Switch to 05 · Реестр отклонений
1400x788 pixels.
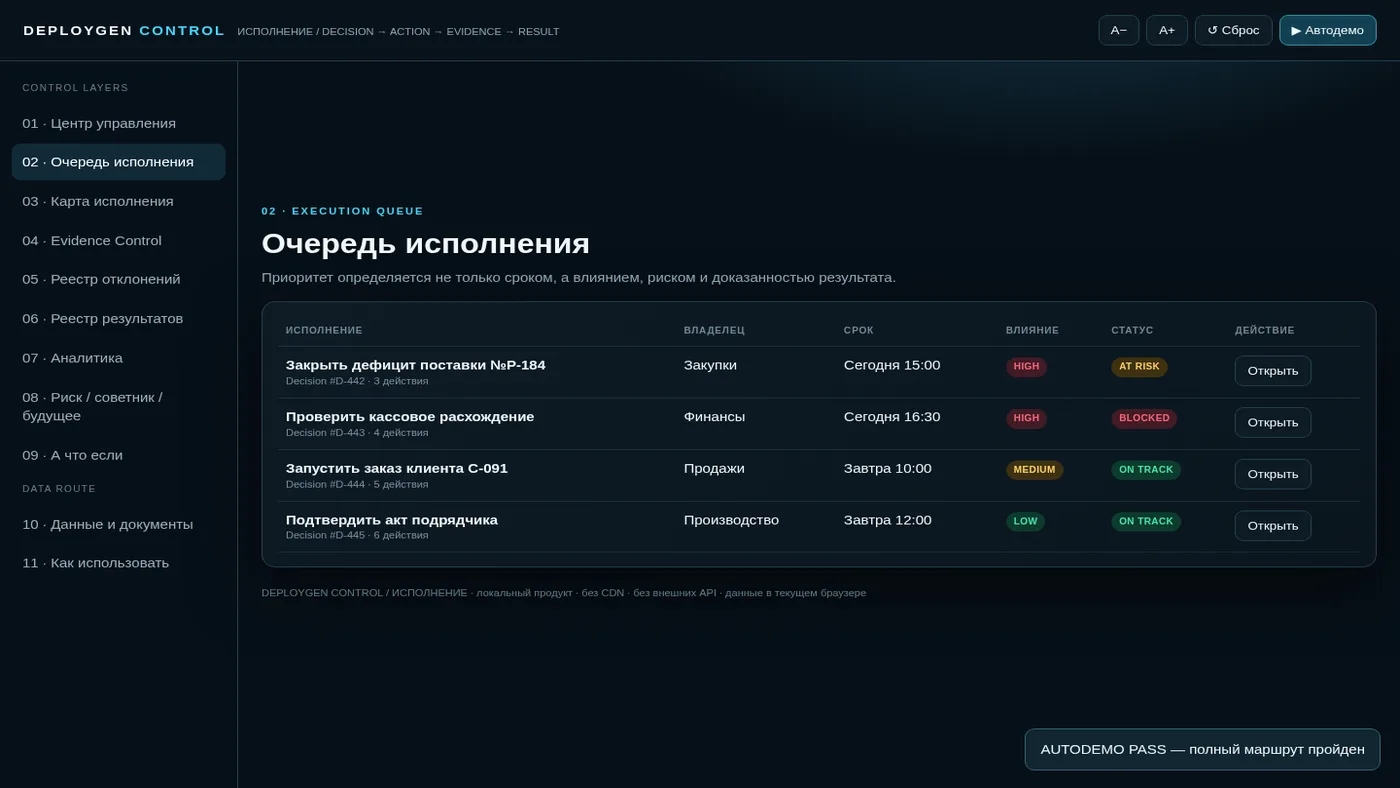[x=118, y=279]
